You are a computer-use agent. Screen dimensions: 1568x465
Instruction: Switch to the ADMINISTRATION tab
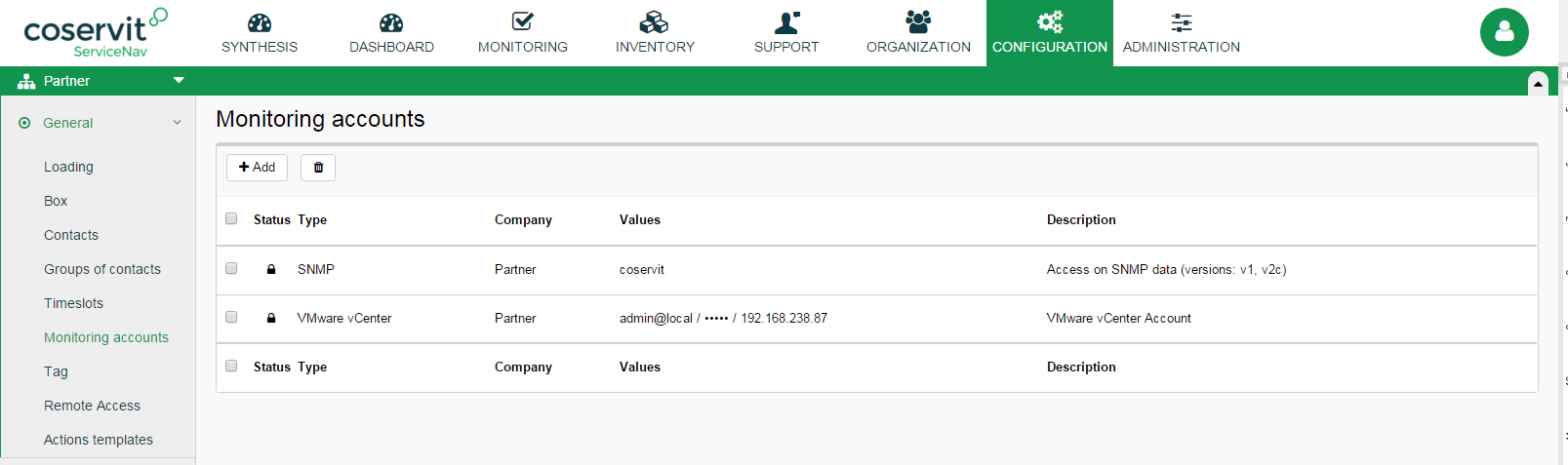1182,33
